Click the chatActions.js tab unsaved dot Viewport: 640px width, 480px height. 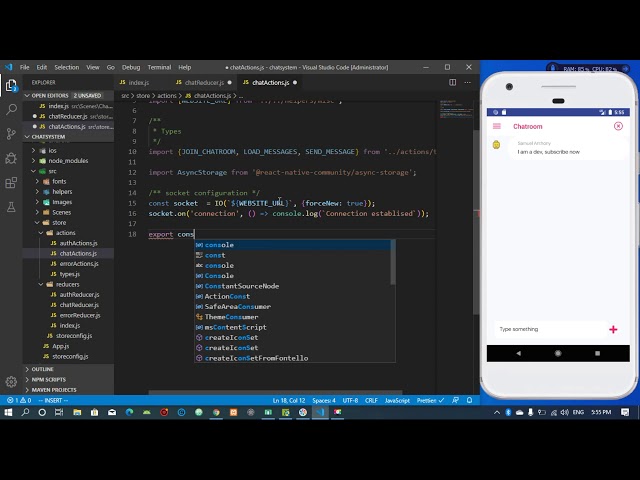coord(295,82)
